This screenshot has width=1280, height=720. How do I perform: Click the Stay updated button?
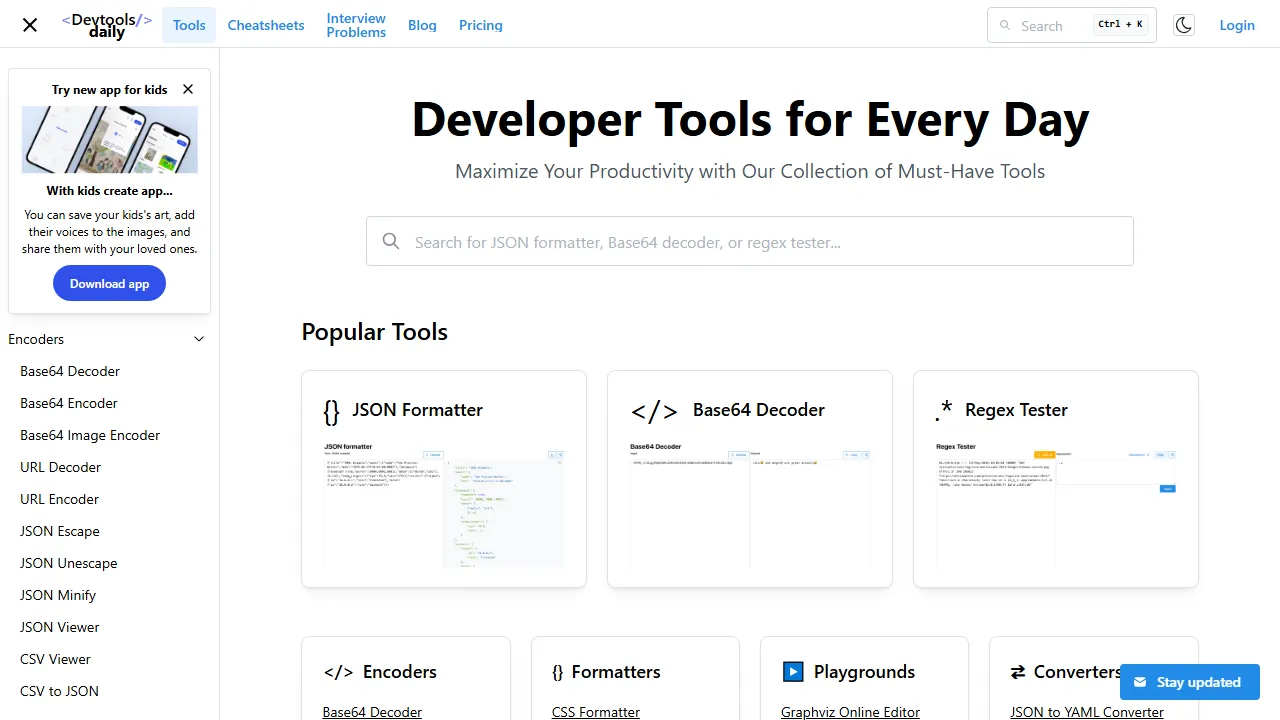(x=1189, y=682)
